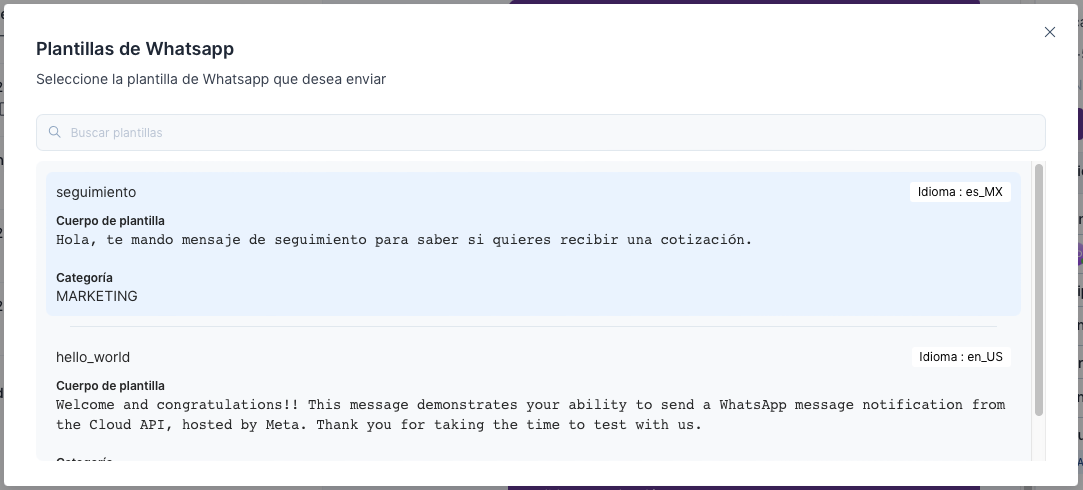Click the magnifier icon in search bar
The image size is (1083, 490).
[55, 132]
